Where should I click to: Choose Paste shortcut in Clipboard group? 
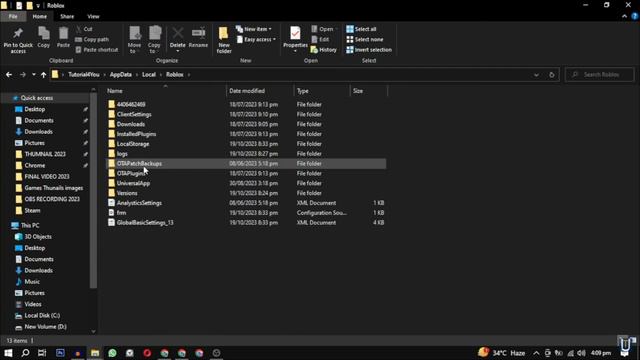[x=97, y=50]
